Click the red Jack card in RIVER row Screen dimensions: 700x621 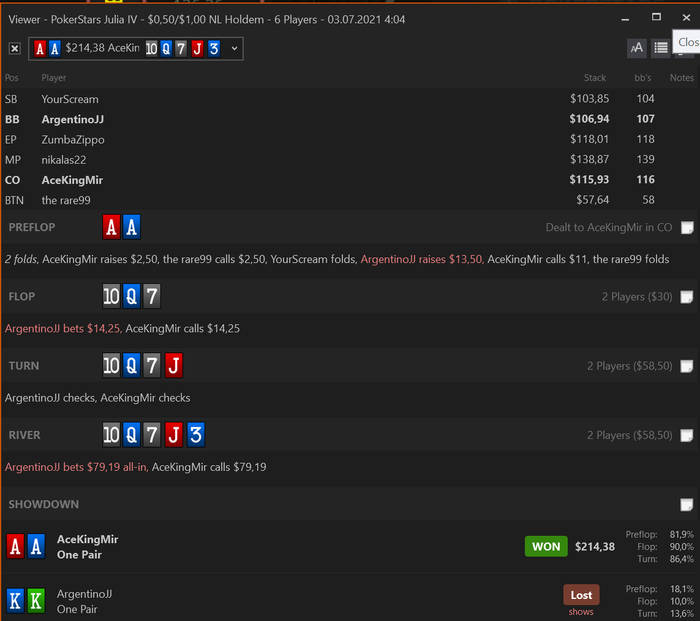(174, 435)
